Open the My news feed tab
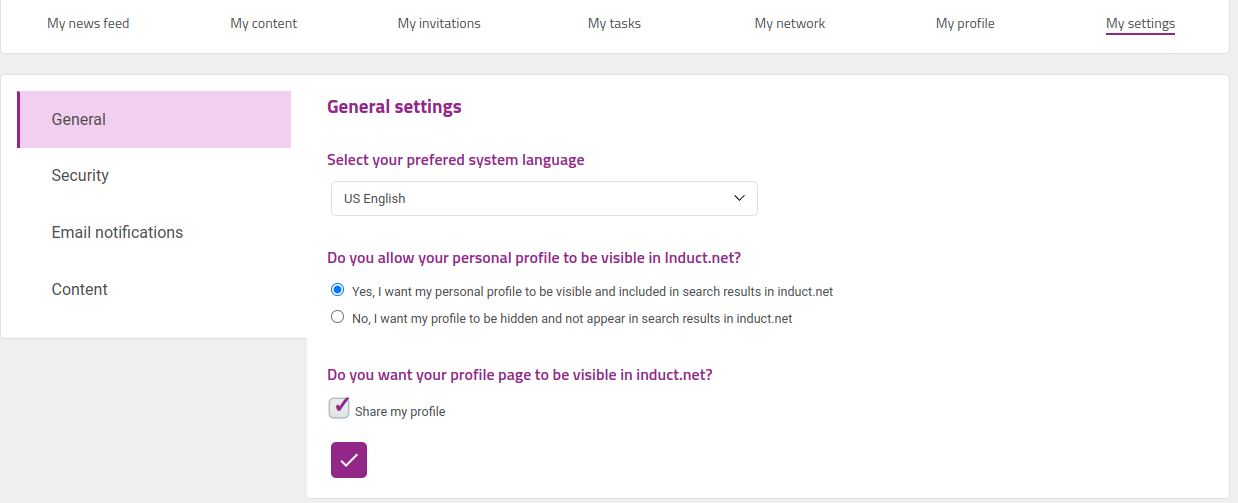1238x503 pixels. [x=88, y=23]
